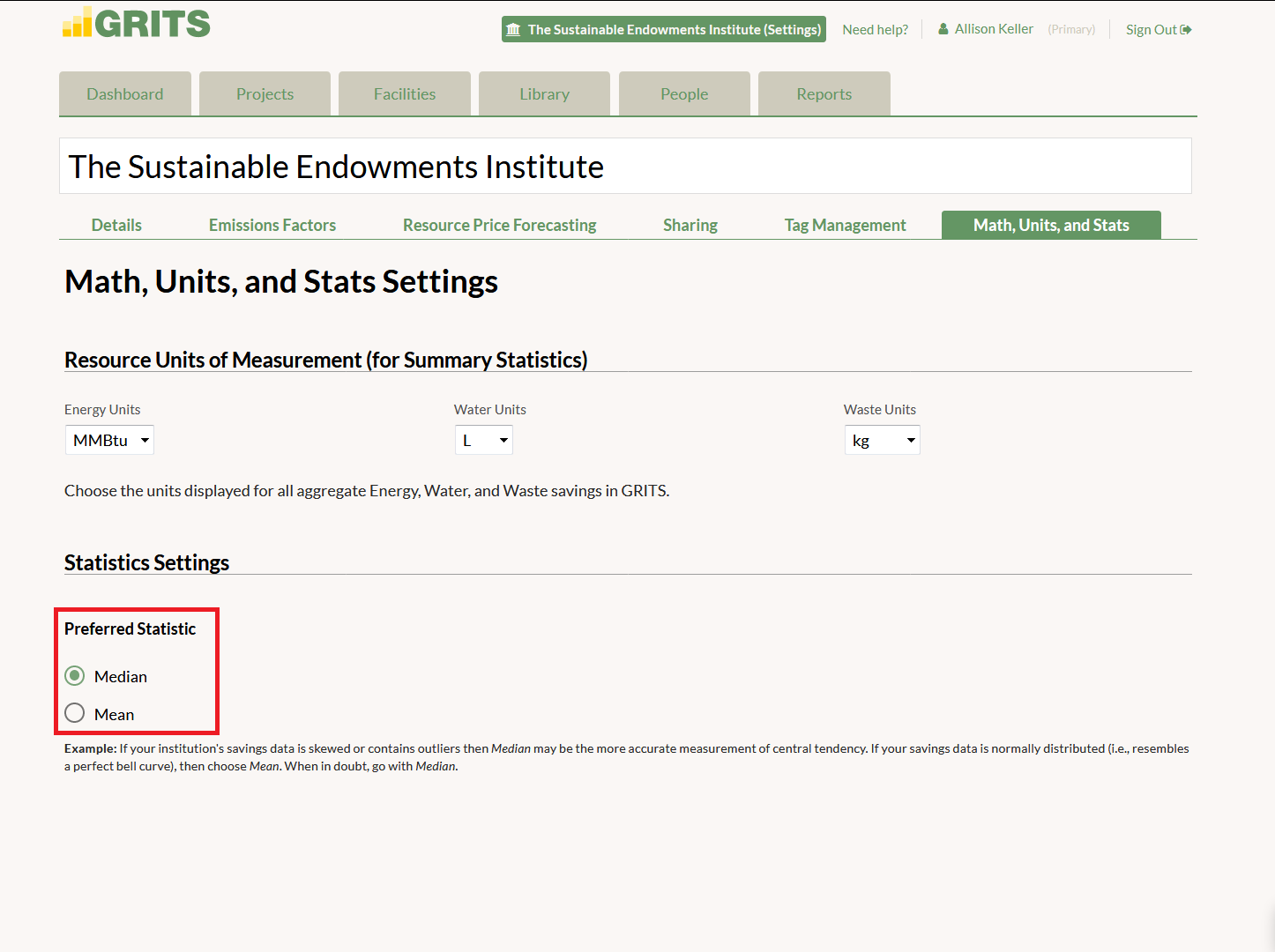Open the Waste Units dropdown
This screenshot has height=952, width=1275.
click(x=883, y=440)
